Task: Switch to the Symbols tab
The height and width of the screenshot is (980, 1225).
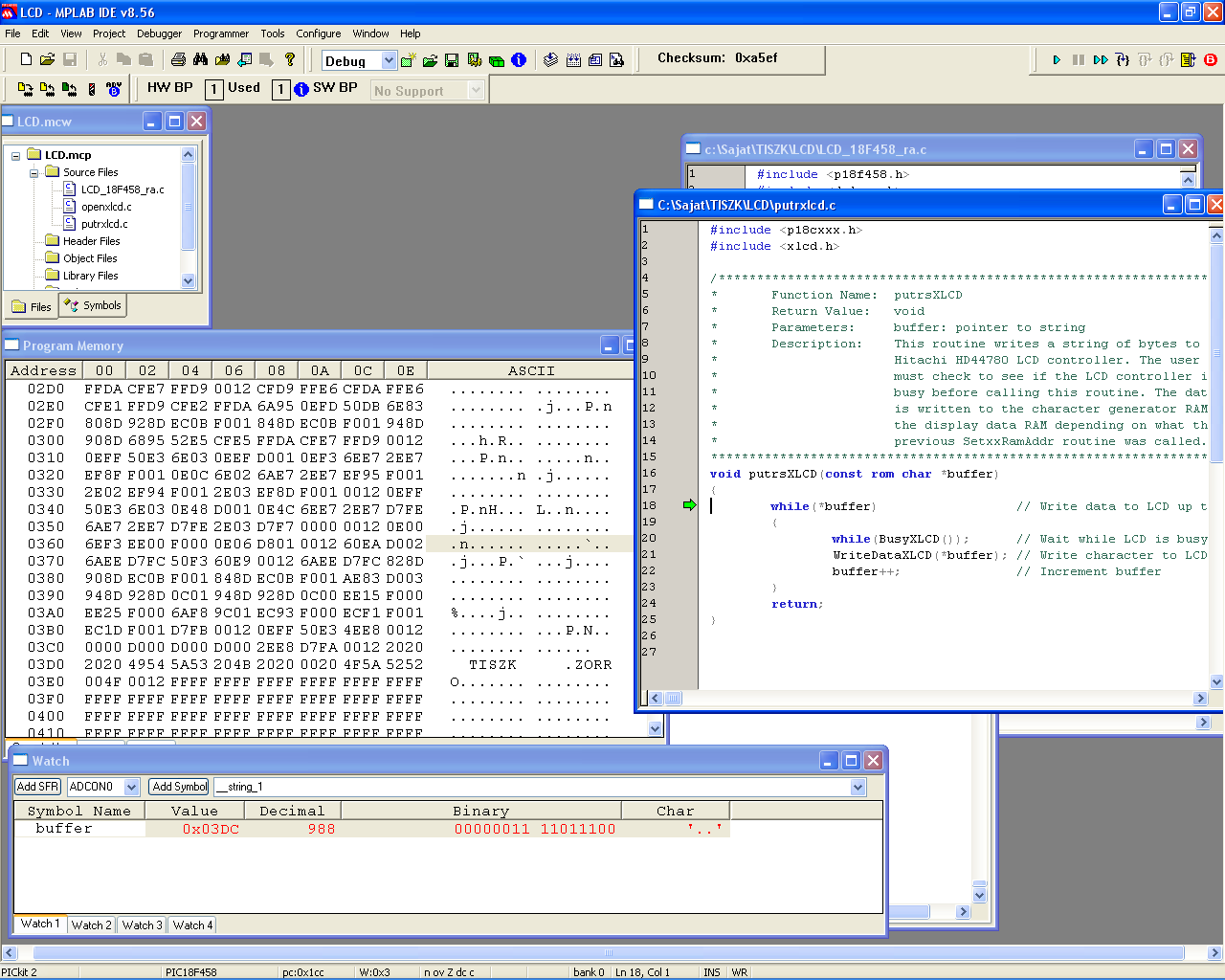Action: (94, 306)
